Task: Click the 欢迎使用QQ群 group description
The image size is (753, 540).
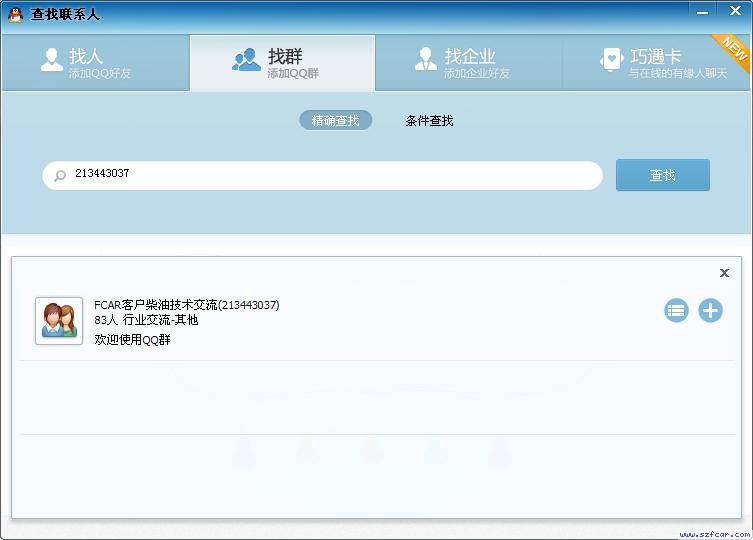Action: click(x=132, y=340)
